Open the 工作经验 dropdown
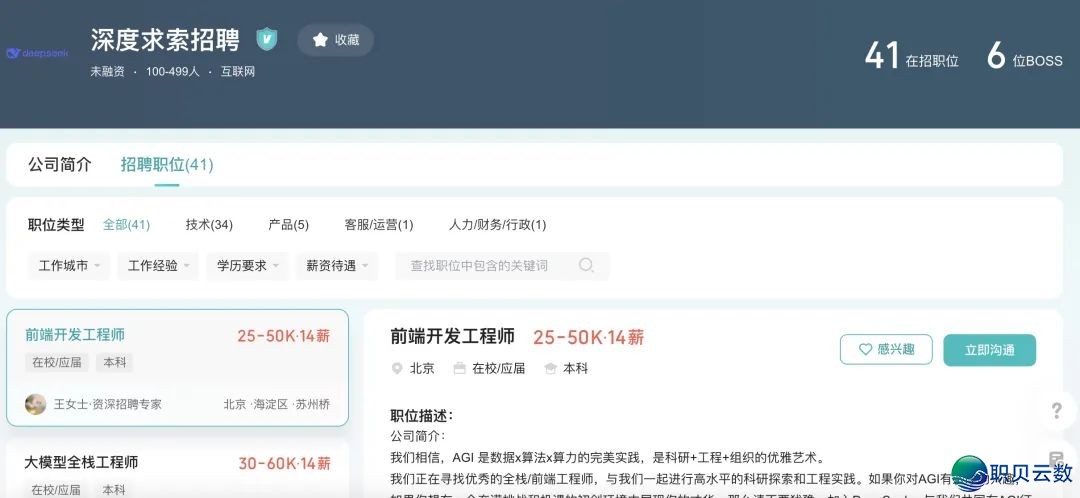Image resolution: width=1080 pixels, height=498 pixels. [x=158, y=266]
